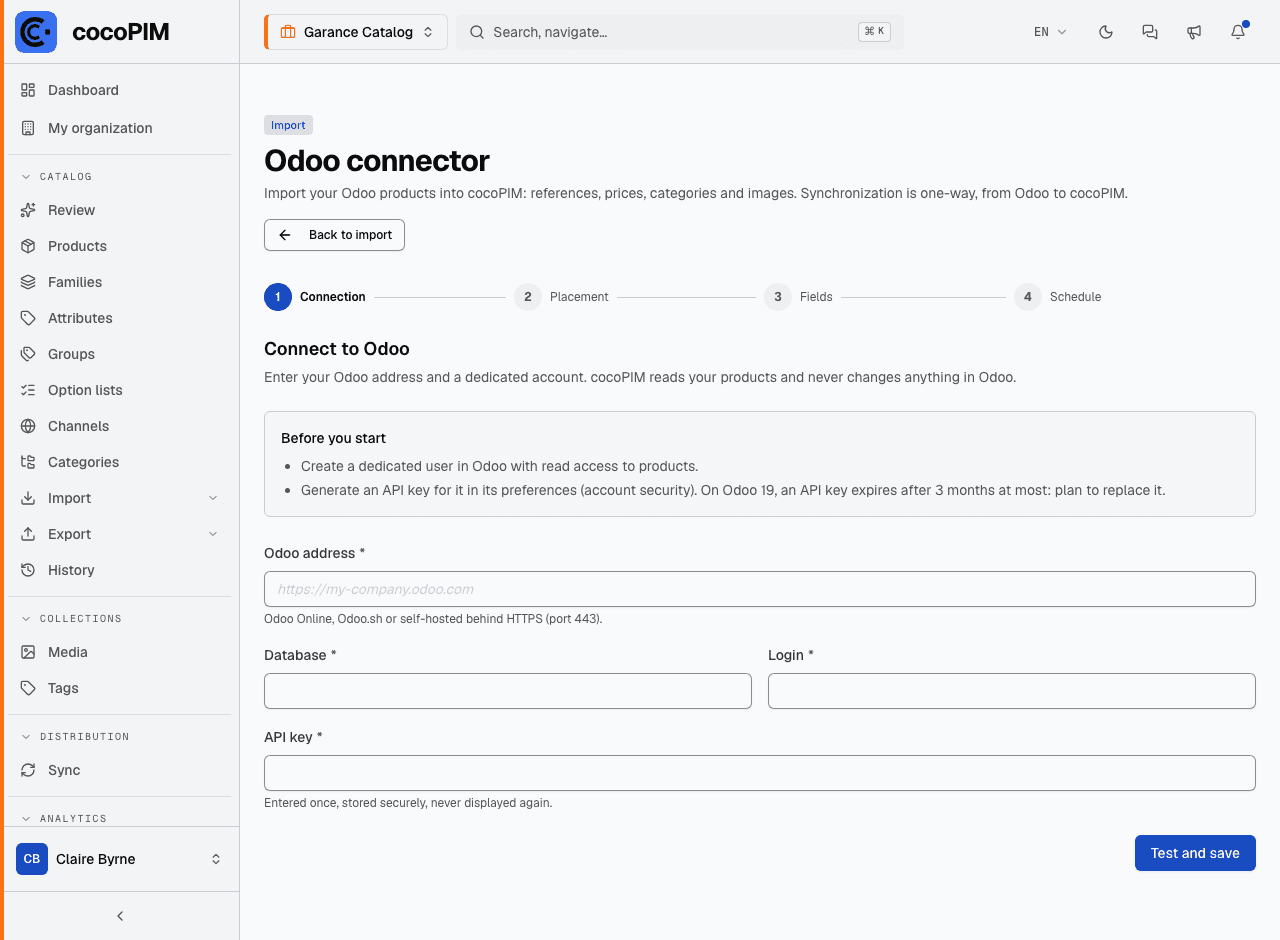Collapse the sidebar with the arrow
The image size is (1280, 940).
click(120, 916)
